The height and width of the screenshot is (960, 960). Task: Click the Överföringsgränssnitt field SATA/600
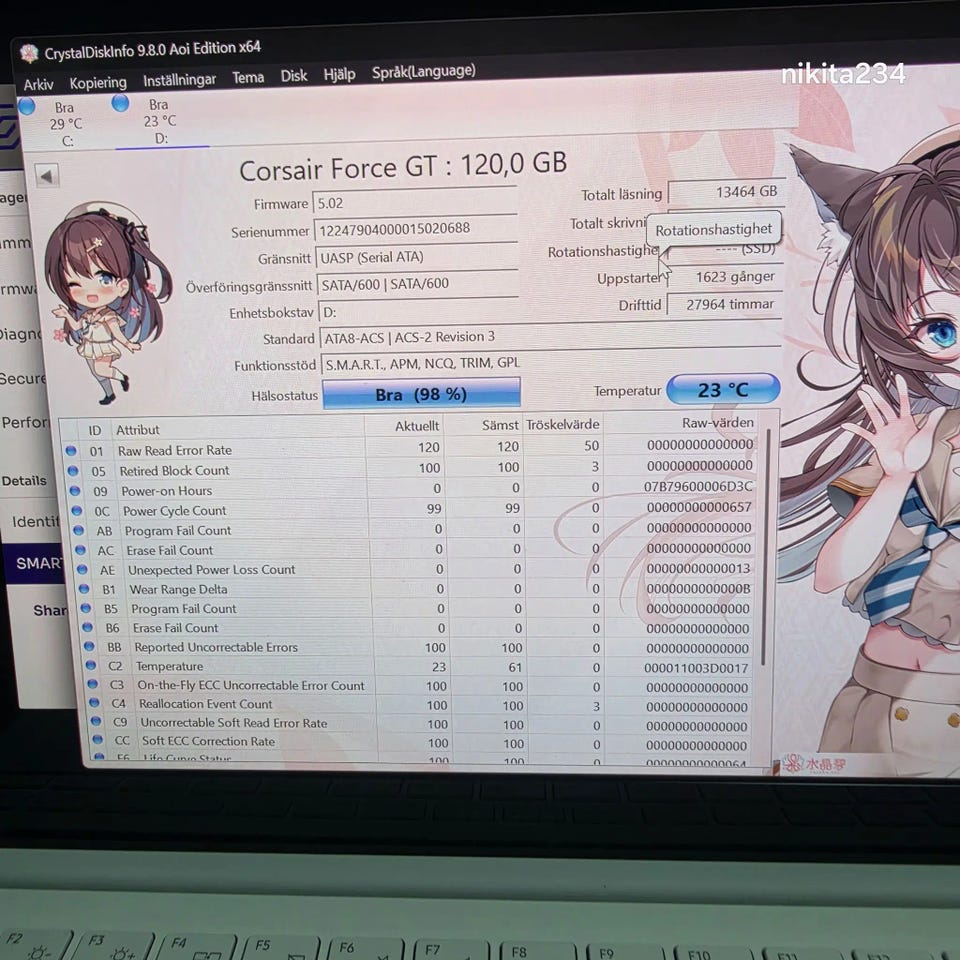419,284
